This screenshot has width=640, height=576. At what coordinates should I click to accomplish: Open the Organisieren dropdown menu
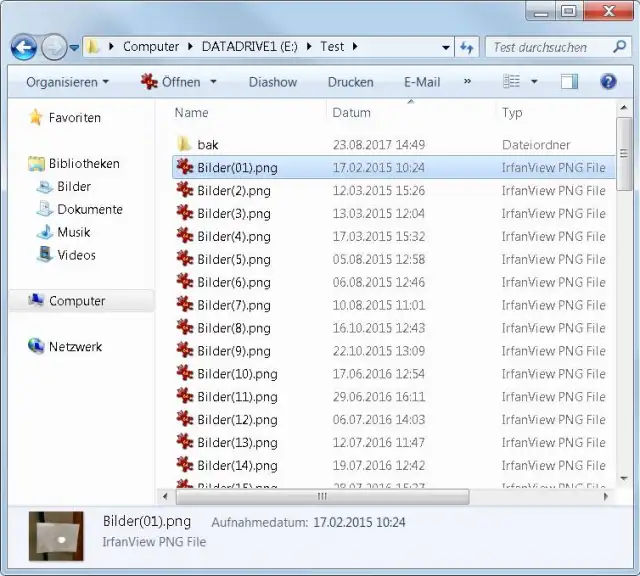[x=67, y=82]
